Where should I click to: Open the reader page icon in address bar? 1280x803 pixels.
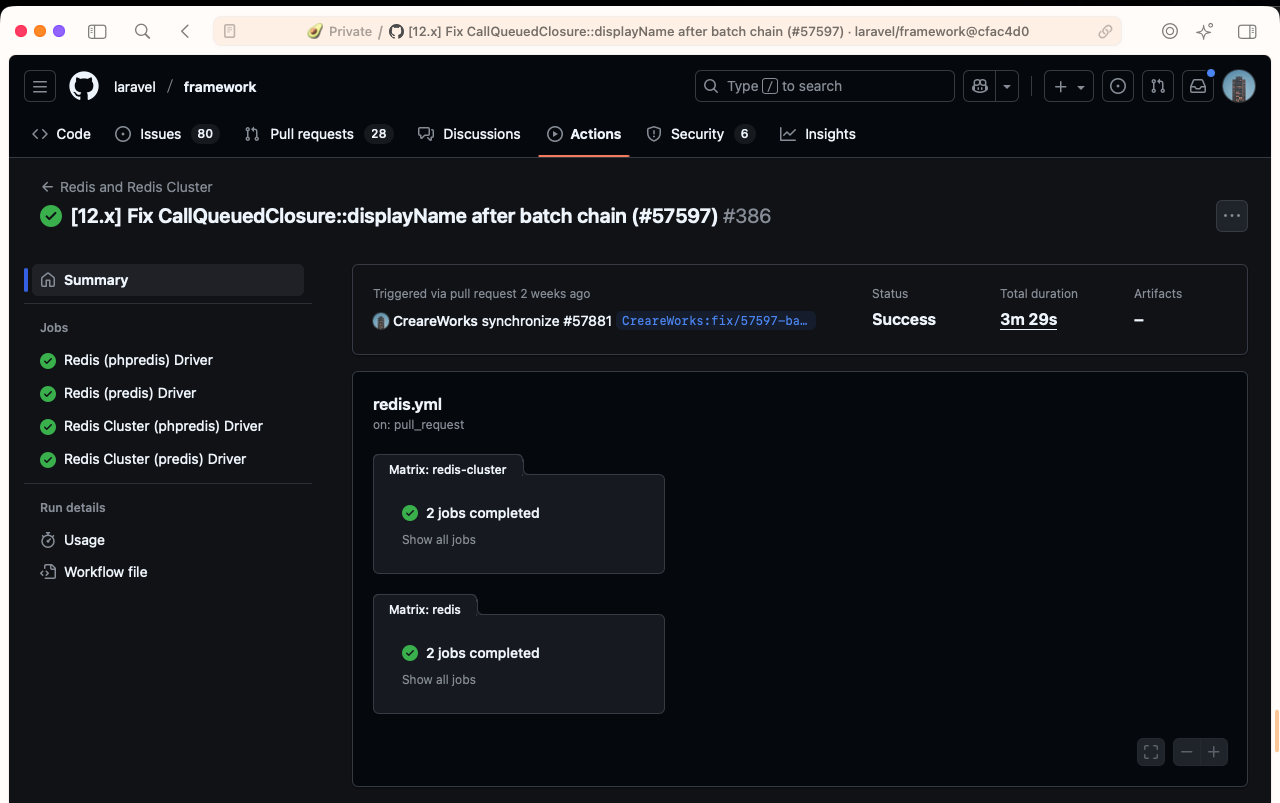(x=230, y=31)
